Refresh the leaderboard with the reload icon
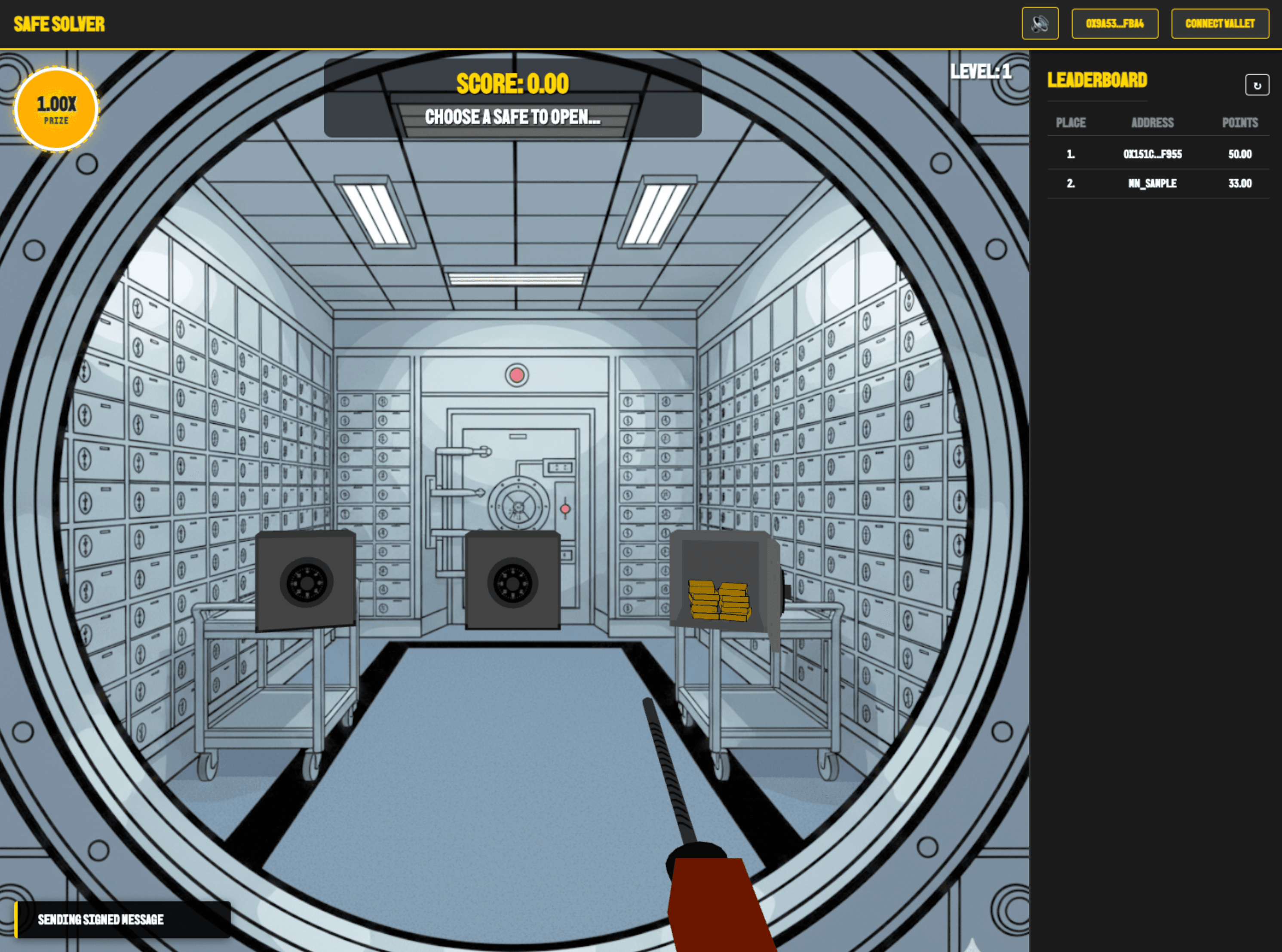The height and width of the screenshot is (952, 1282). [x=1257, y=85]
